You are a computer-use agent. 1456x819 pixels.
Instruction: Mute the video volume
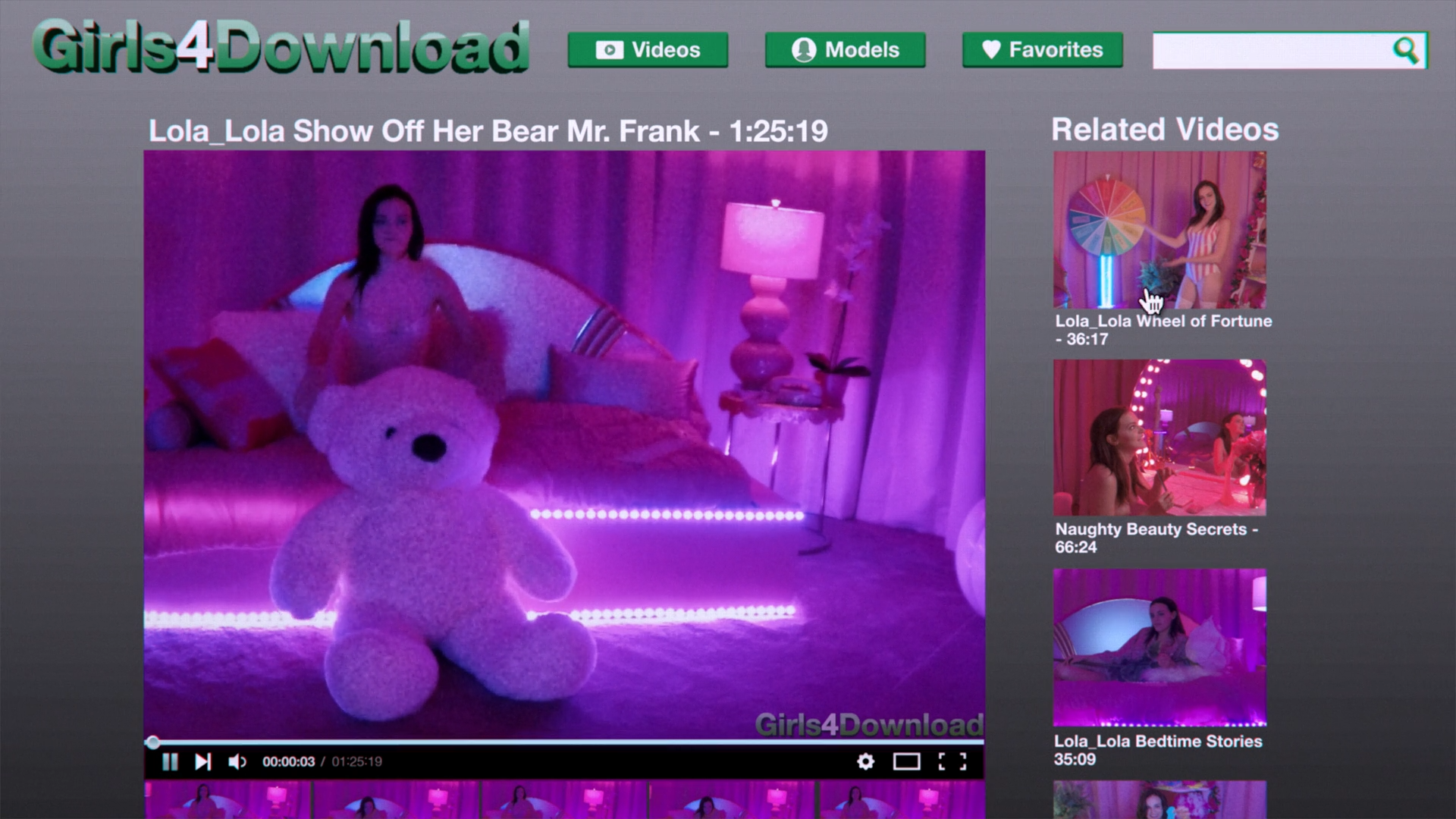[237, 761]
